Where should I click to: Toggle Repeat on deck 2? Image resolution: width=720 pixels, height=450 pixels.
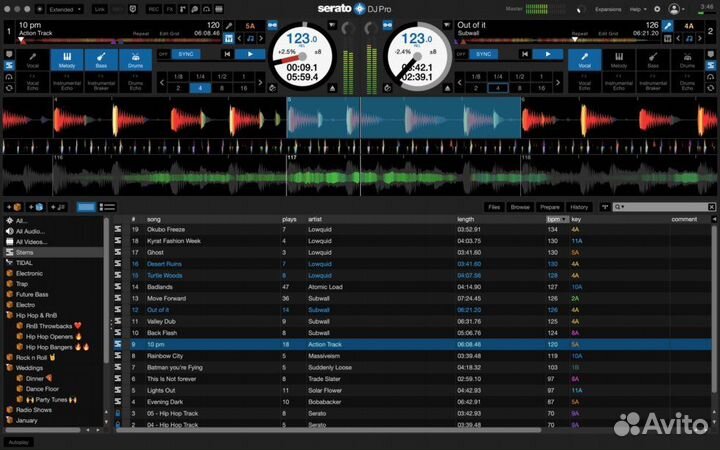point(579,34)
